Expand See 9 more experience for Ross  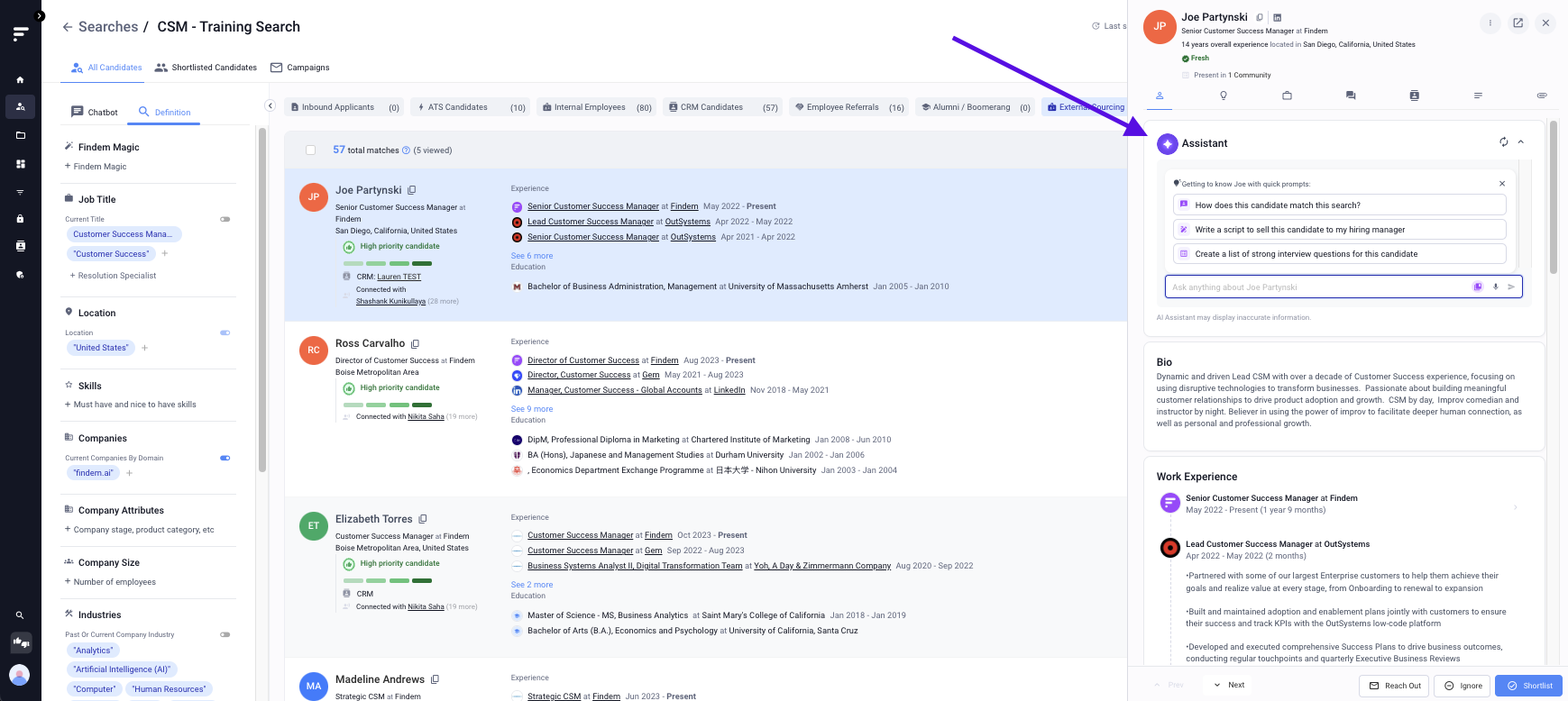532,409
